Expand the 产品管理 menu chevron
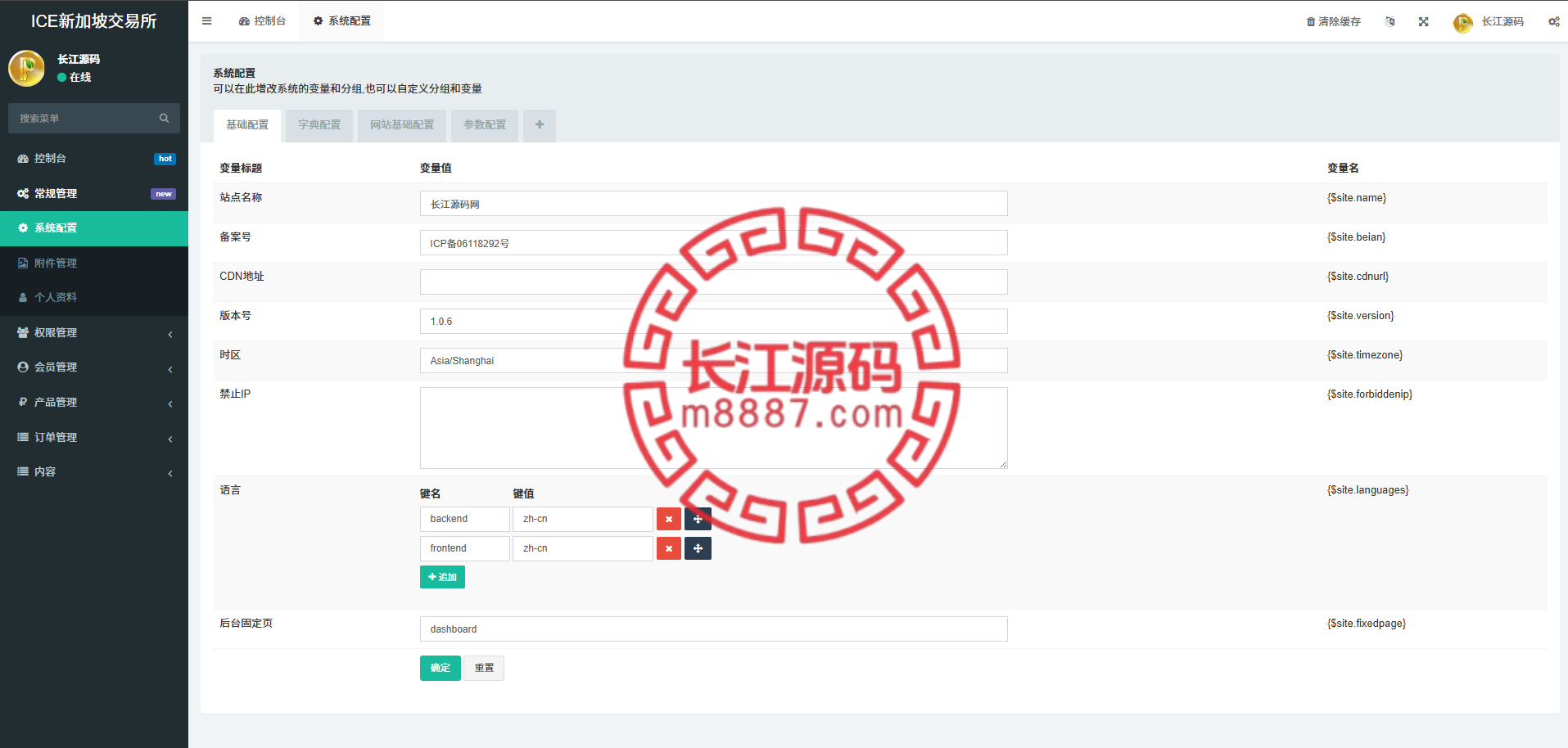1568x748 pixels. click(170, 403)
